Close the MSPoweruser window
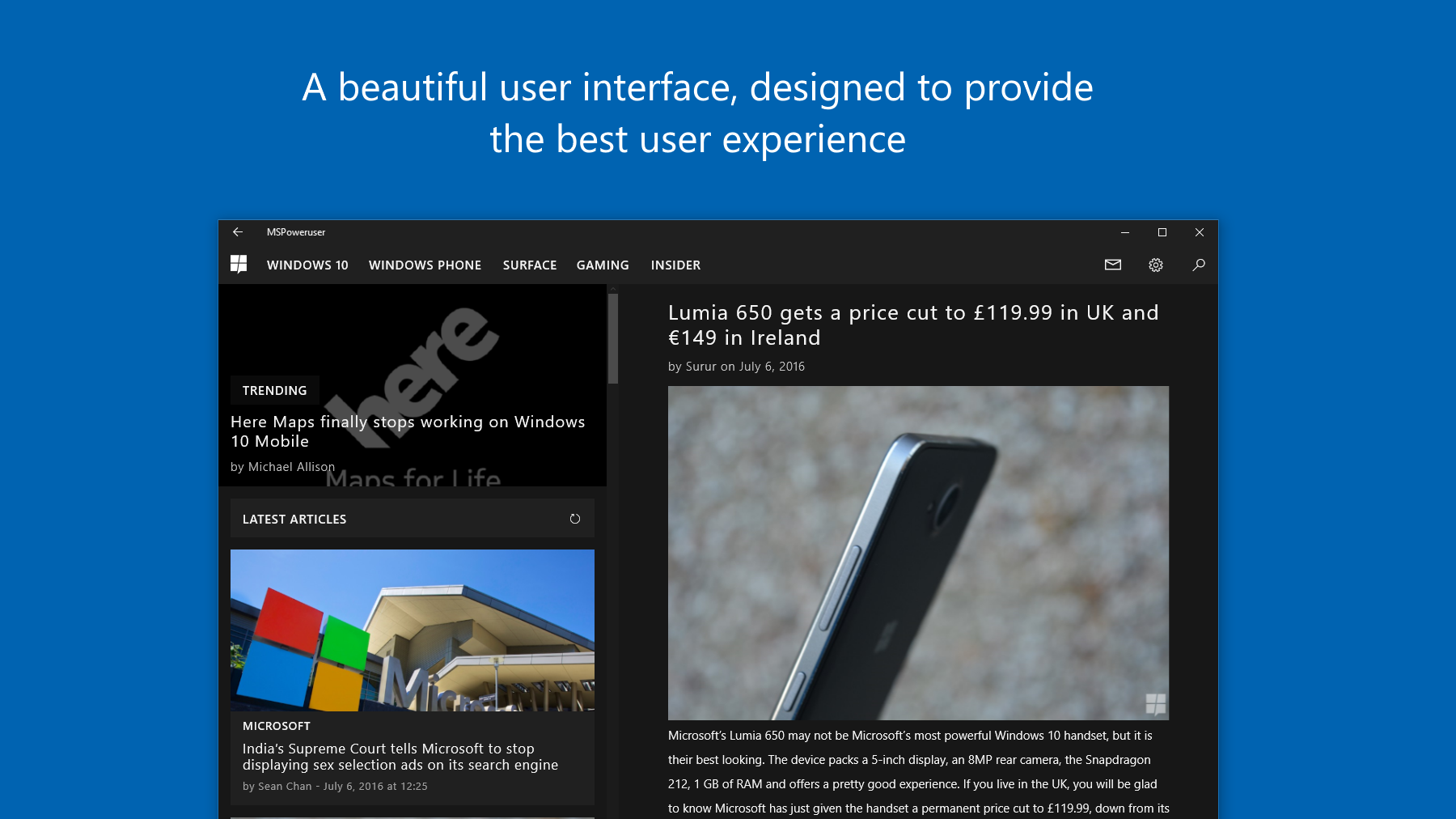Viewport: 1456px width, 819px height. coord(1200,232)
